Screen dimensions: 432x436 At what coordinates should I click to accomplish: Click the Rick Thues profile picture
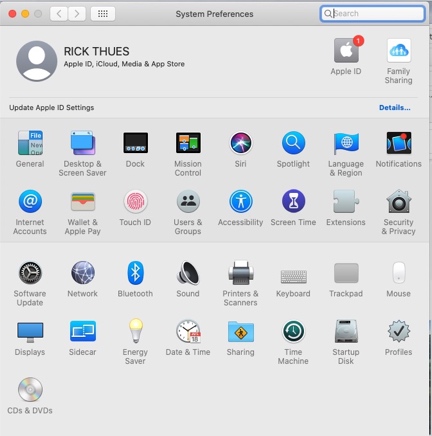coord(37,61)
